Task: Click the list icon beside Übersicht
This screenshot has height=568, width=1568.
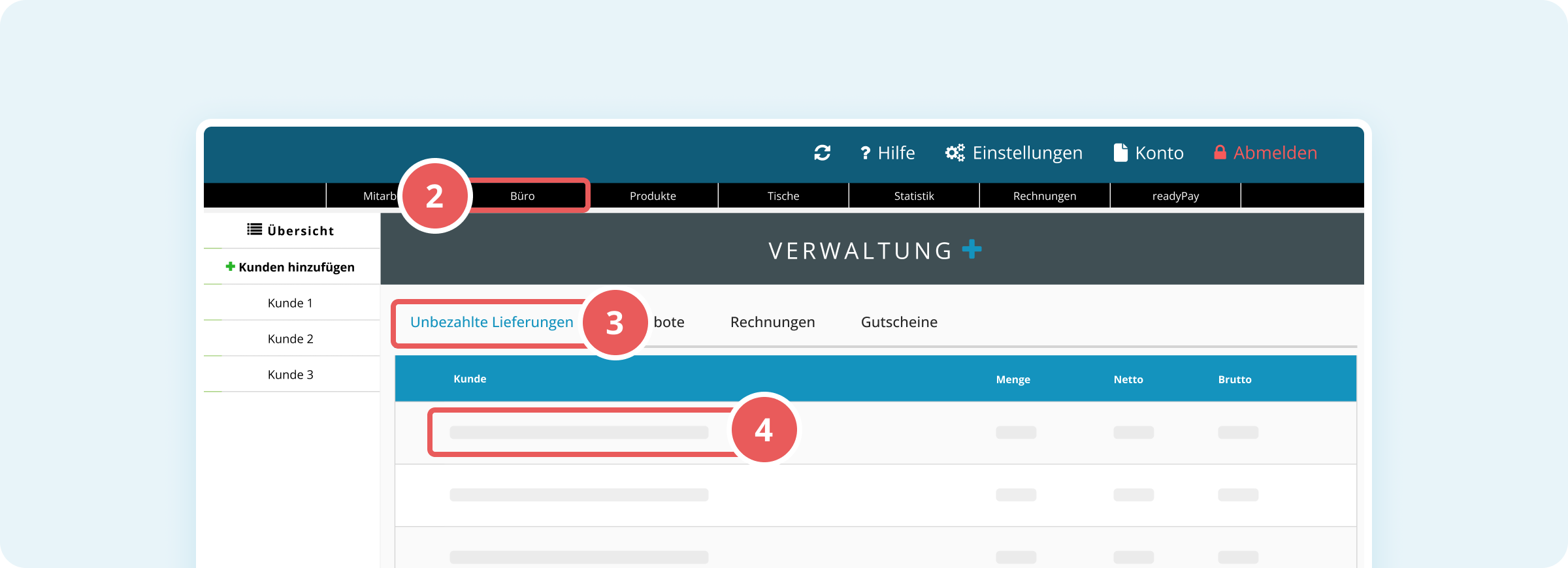Action: (x=254, y=229)
